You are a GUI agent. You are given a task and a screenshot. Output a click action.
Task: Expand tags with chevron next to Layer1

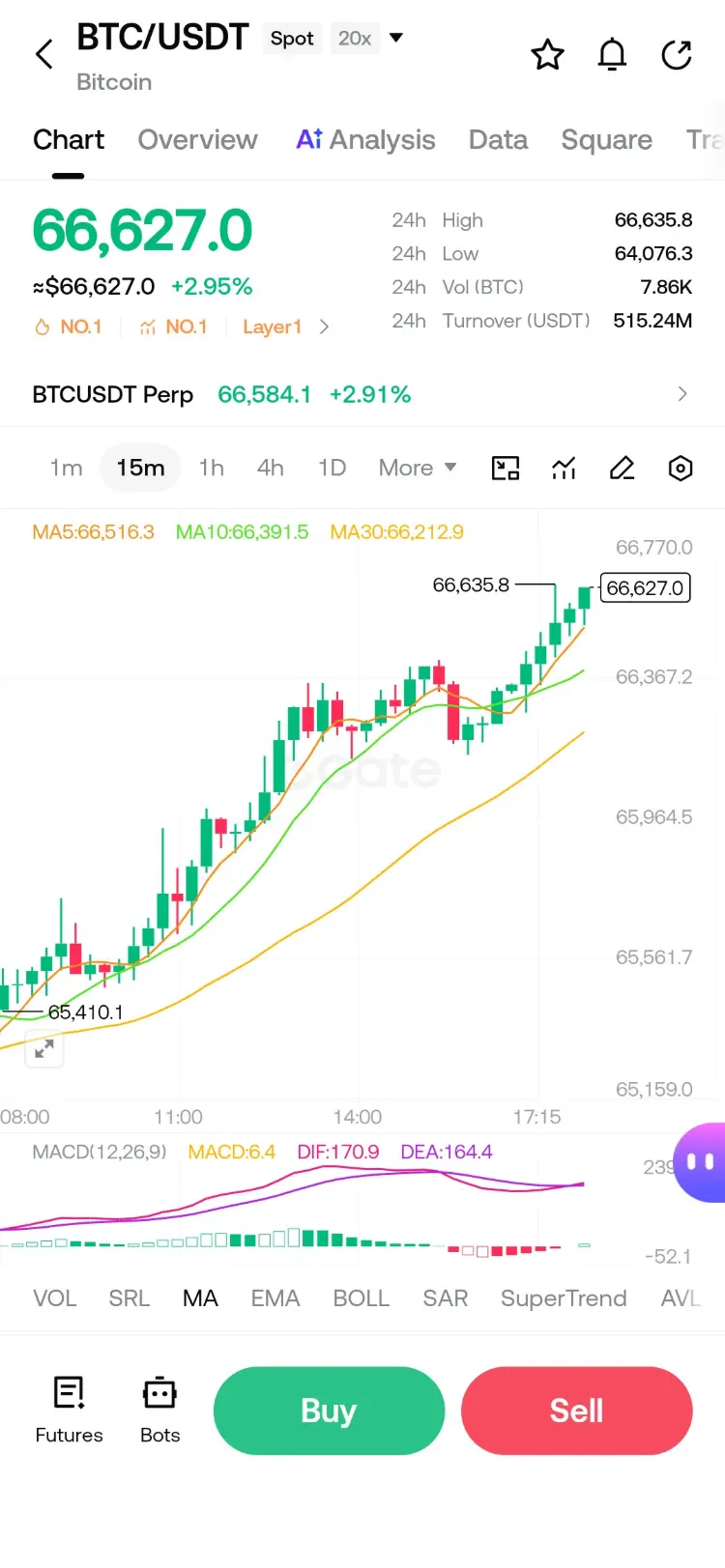(x=324, y=328)
